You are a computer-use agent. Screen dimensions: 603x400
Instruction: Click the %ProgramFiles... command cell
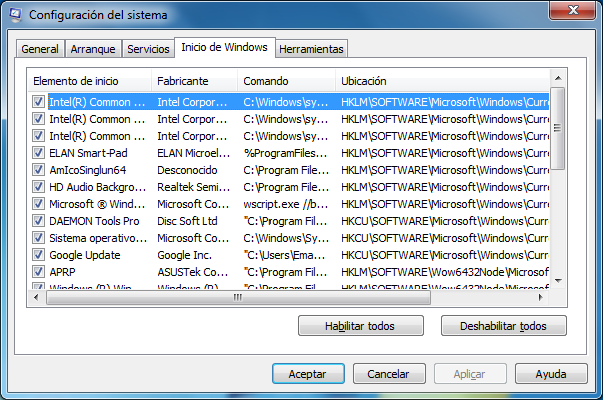pos(285,153)
